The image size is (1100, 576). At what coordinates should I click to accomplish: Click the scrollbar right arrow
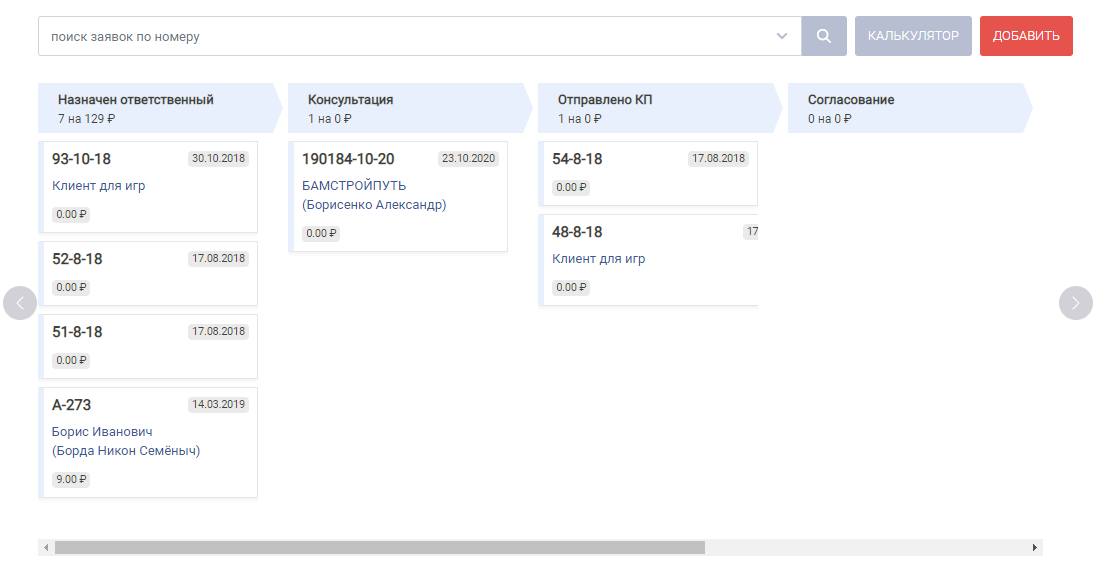point(1035,547)
